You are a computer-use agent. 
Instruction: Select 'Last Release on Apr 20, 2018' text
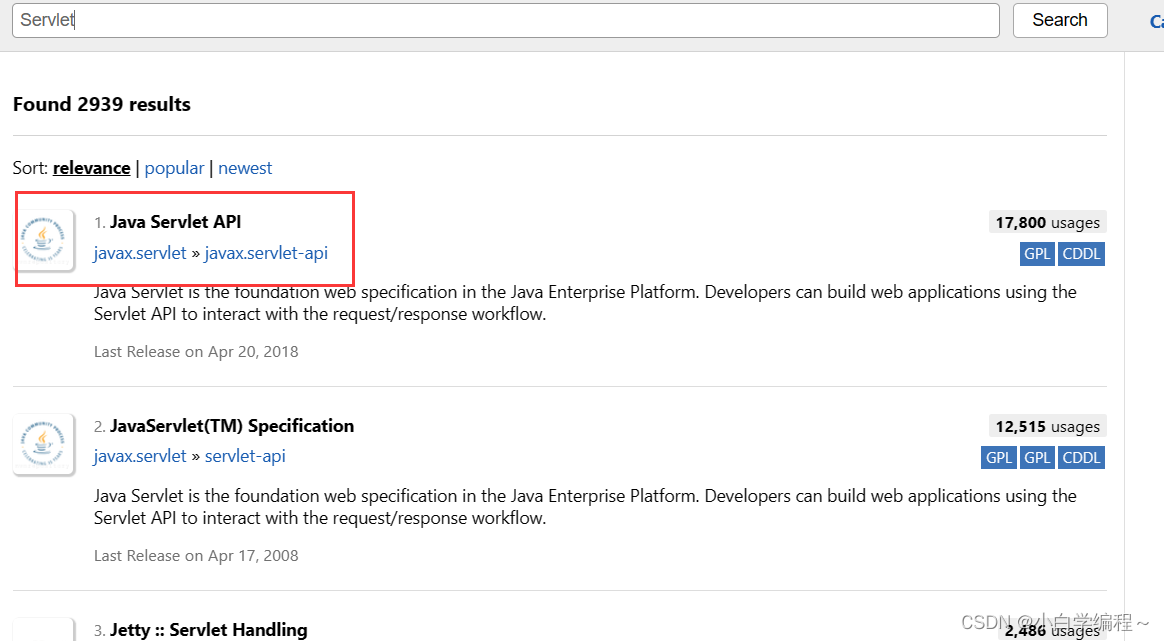coord(196,351)
